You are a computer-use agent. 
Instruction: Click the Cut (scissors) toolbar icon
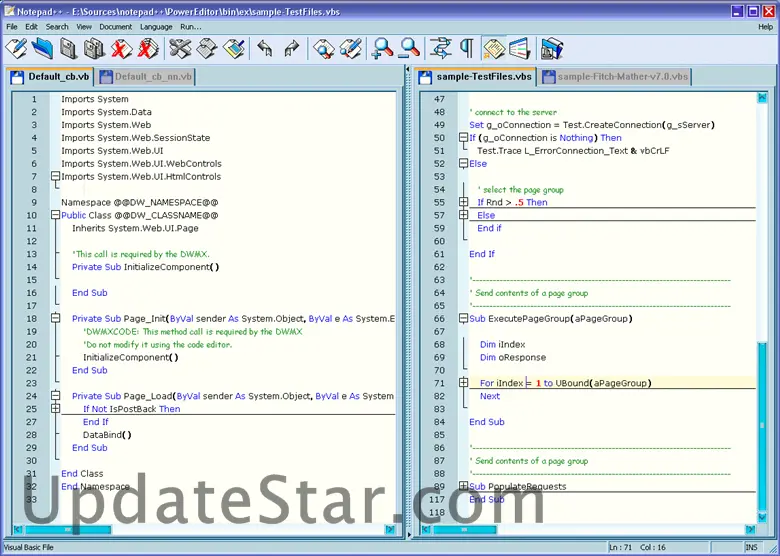pos(180,48)
